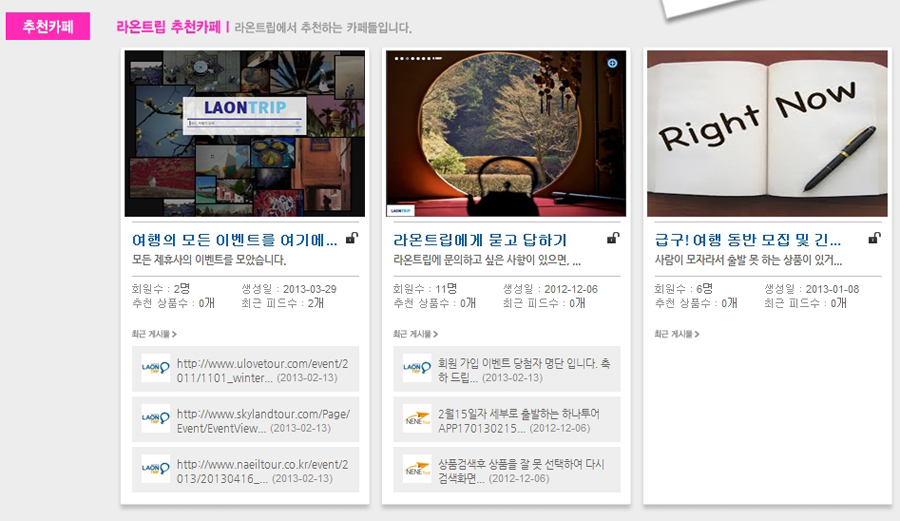Click the NENE Tour icon beside 상품검색후 post
Screen dimensions: 900x521
[x=417, y=469]
